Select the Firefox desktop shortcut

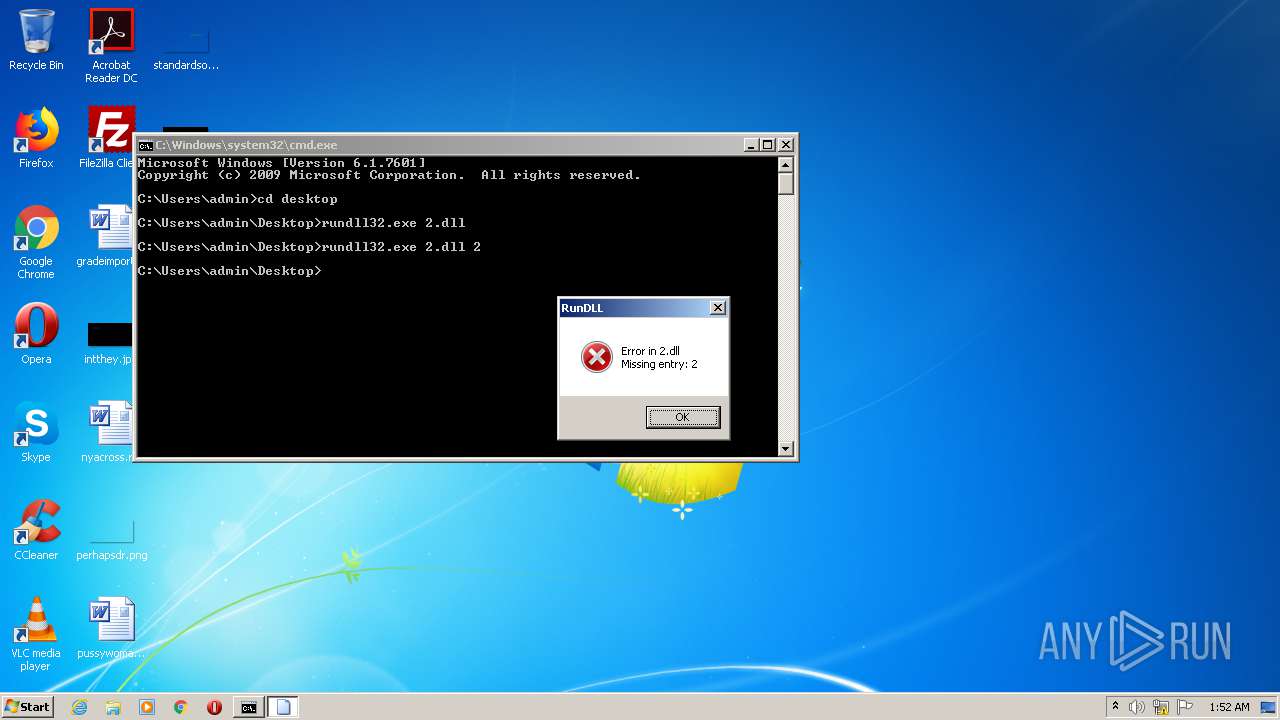tap(36, 138)
